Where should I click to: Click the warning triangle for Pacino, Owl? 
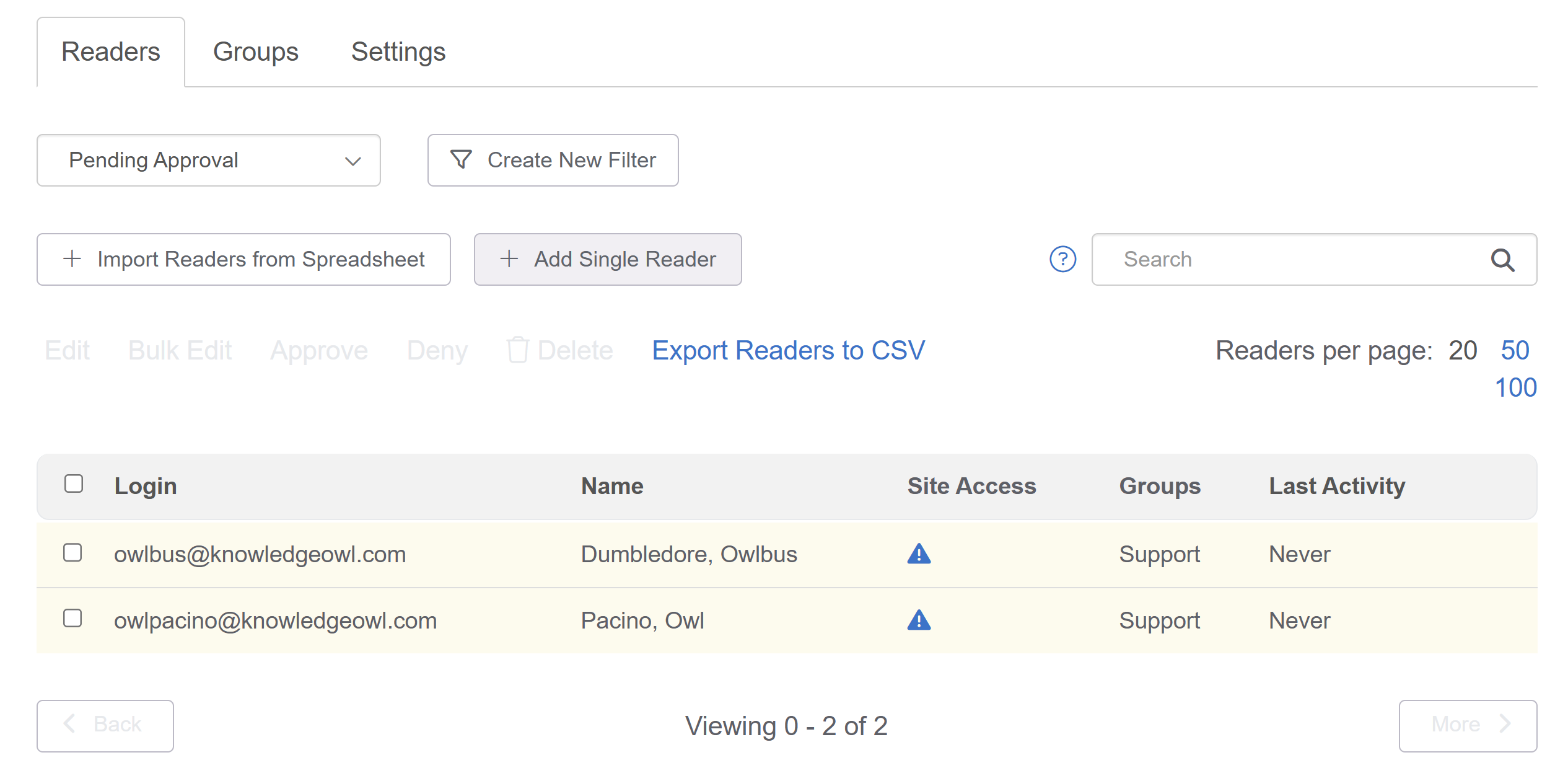click(919, 620)
